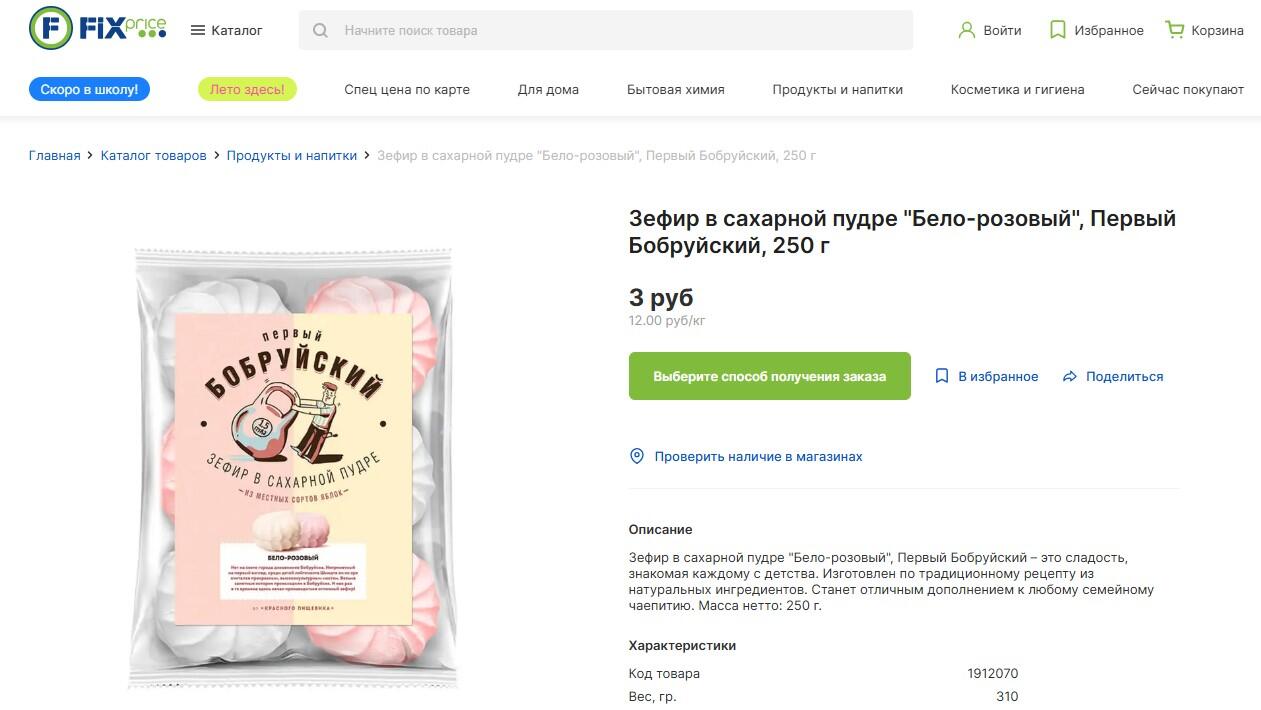This screenshot has height=710, width=1261.
Task: Click the Fix Price logo
Action: 97,28
